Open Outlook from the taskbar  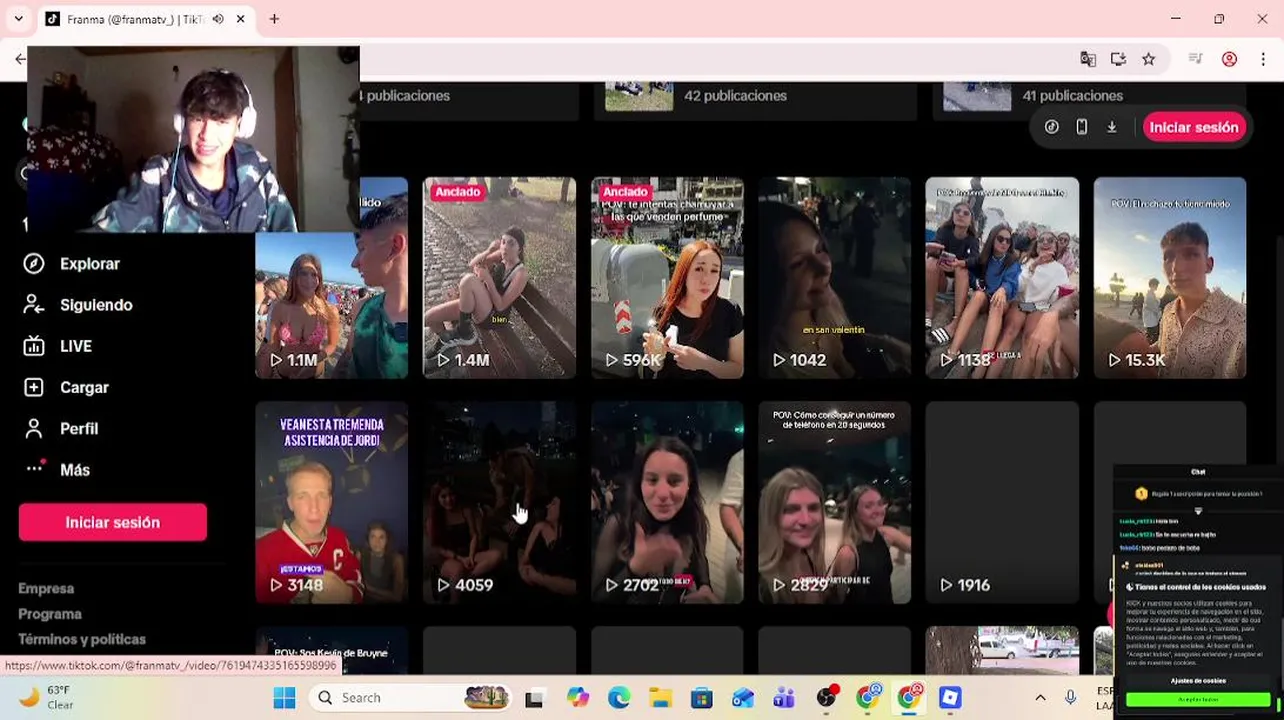(743, 697)
